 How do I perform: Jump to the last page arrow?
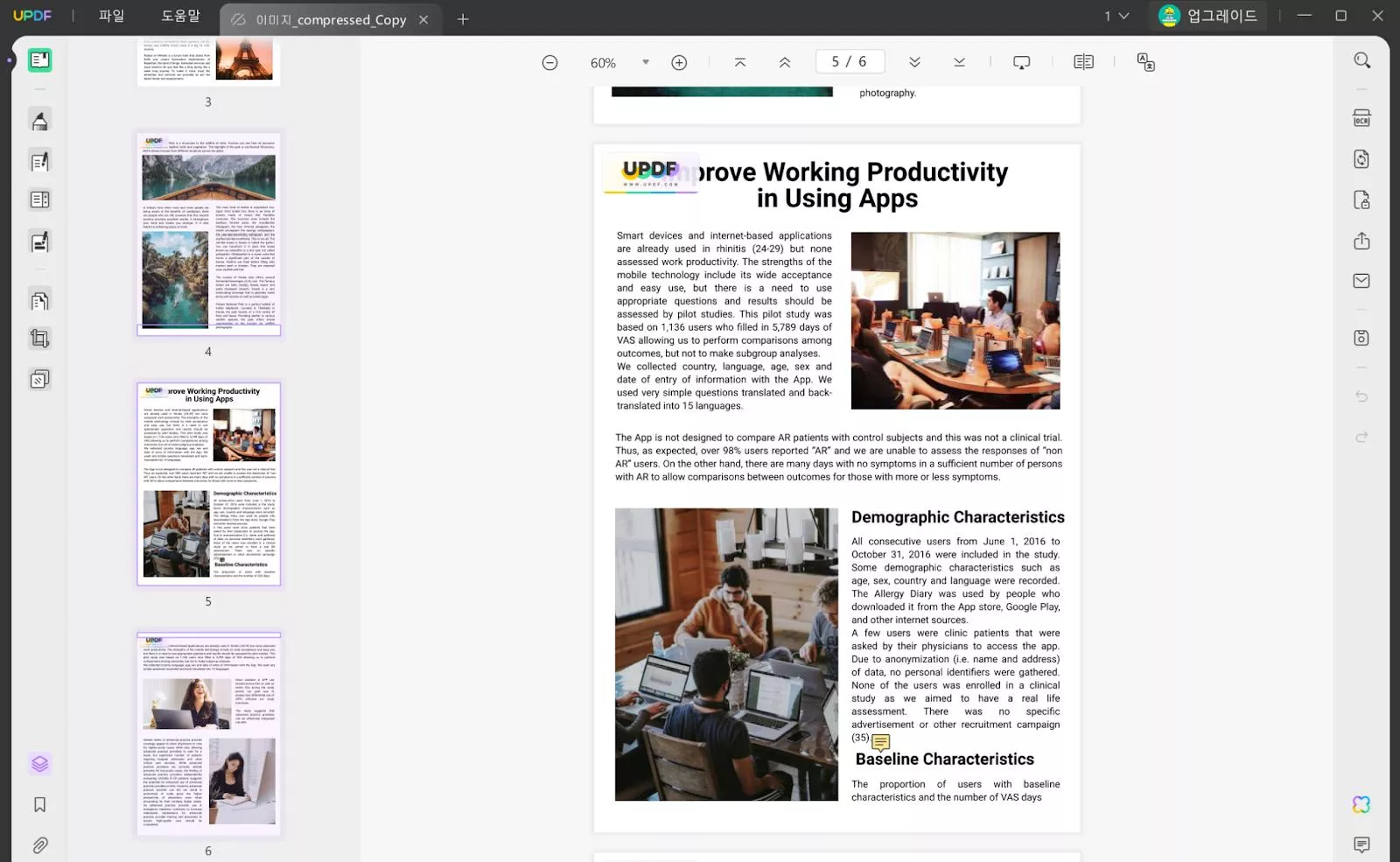point(959,62)
